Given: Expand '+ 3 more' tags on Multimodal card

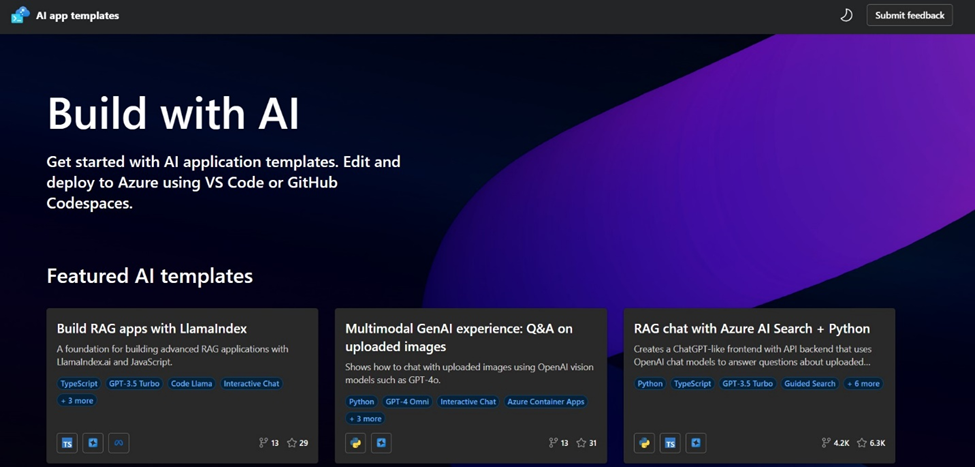Looking at the screenshot, I should (366, 418).
